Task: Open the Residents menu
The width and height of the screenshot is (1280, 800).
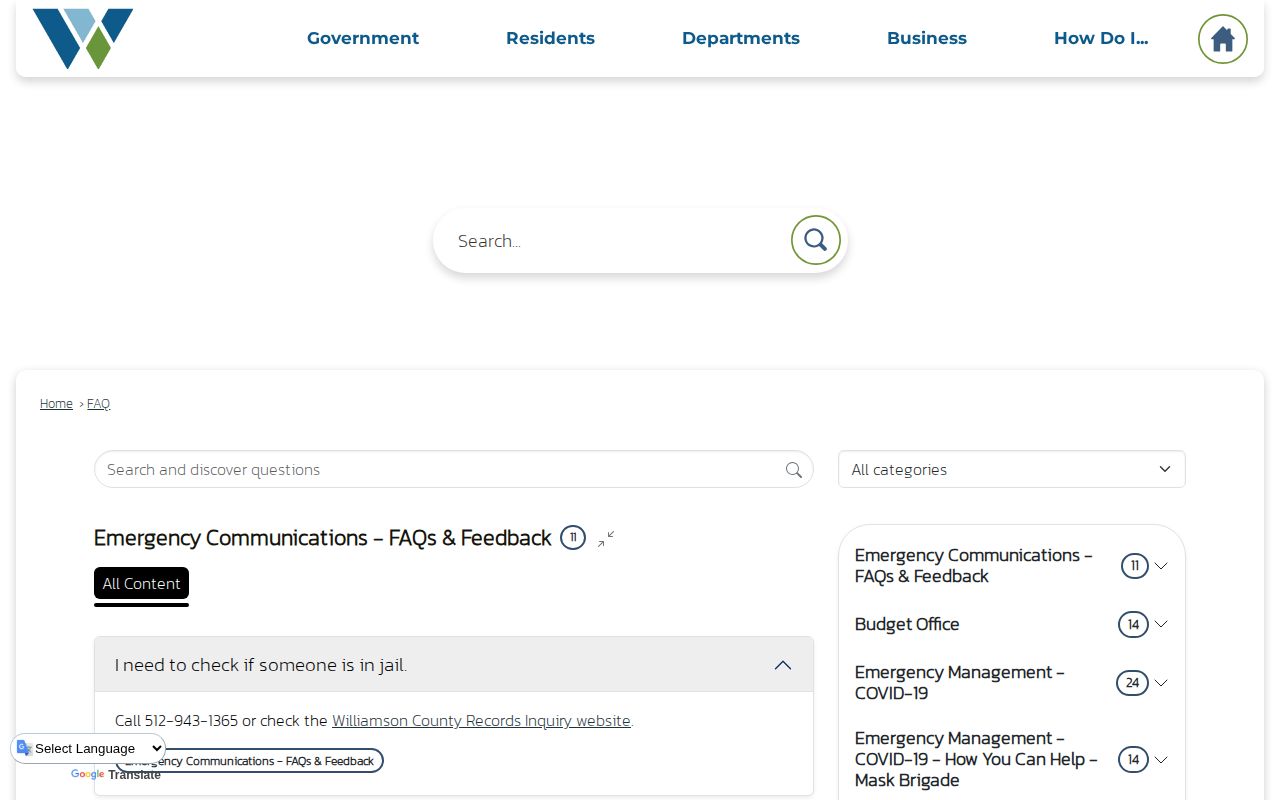Action: [x=550, y=38]
